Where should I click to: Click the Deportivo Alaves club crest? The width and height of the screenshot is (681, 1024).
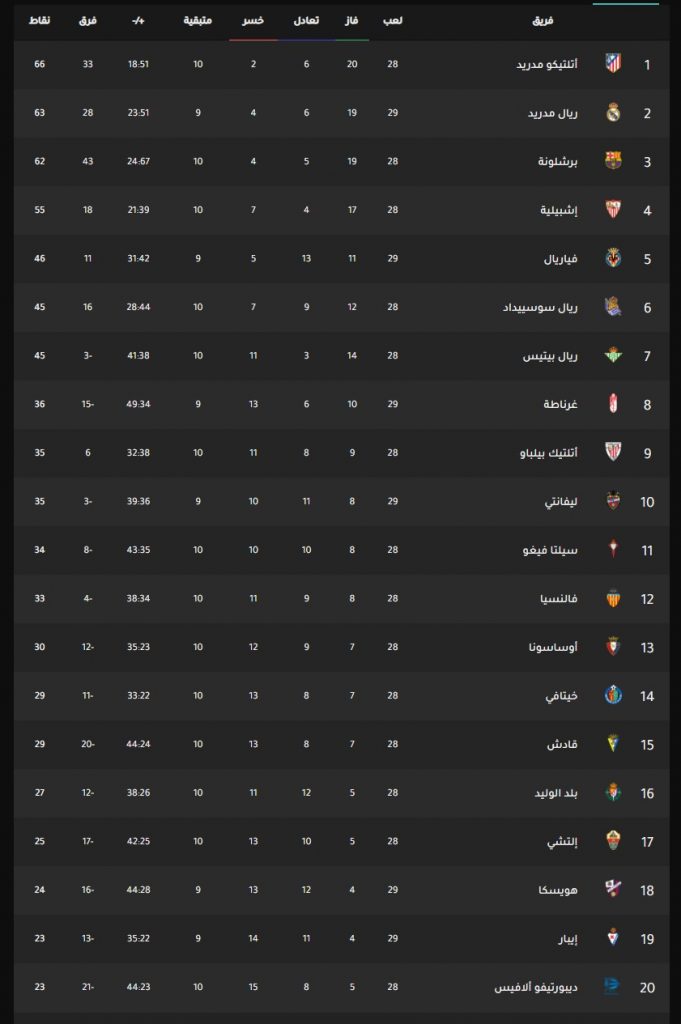point(613,986)
